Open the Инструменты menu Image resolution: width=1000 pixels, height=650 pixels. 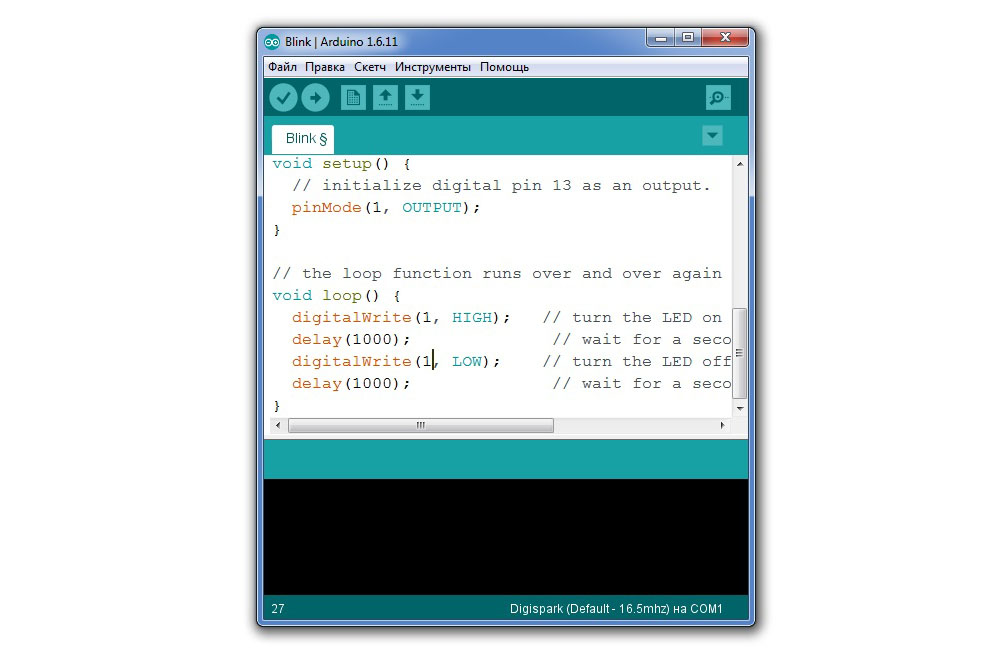(432, 67)
